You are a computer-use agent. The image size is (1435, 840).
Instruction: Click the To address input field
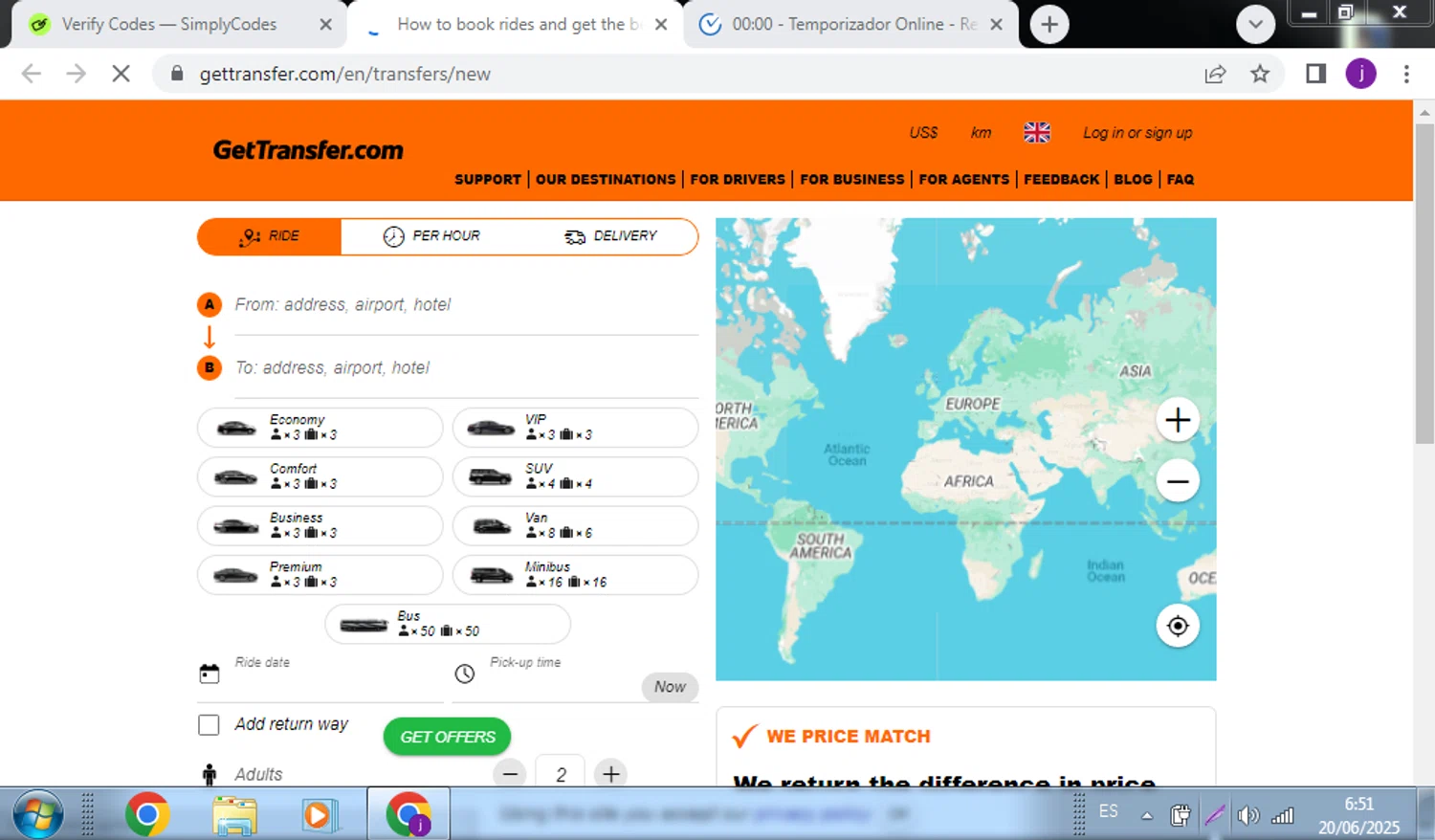coord(466,368)
